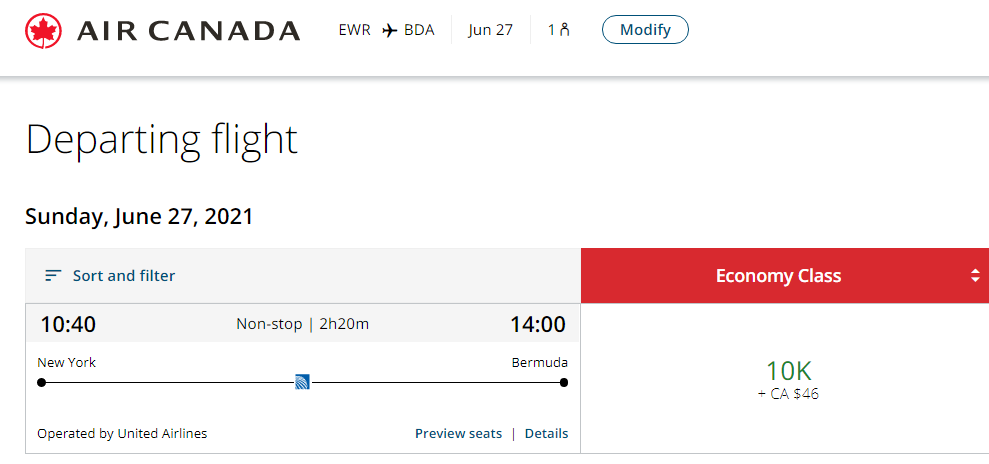Click the BDA destination code

click(x=419, y=30)
